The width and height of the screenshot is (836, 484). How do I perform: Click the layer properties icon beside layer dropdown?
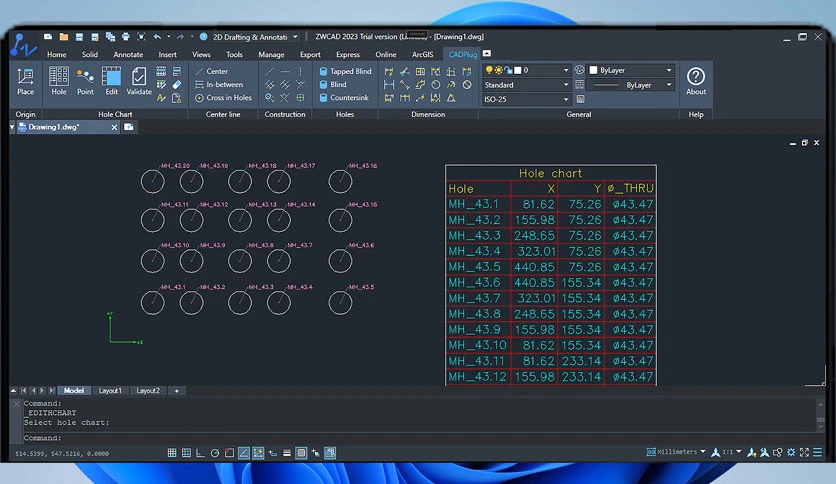point(580,70)
